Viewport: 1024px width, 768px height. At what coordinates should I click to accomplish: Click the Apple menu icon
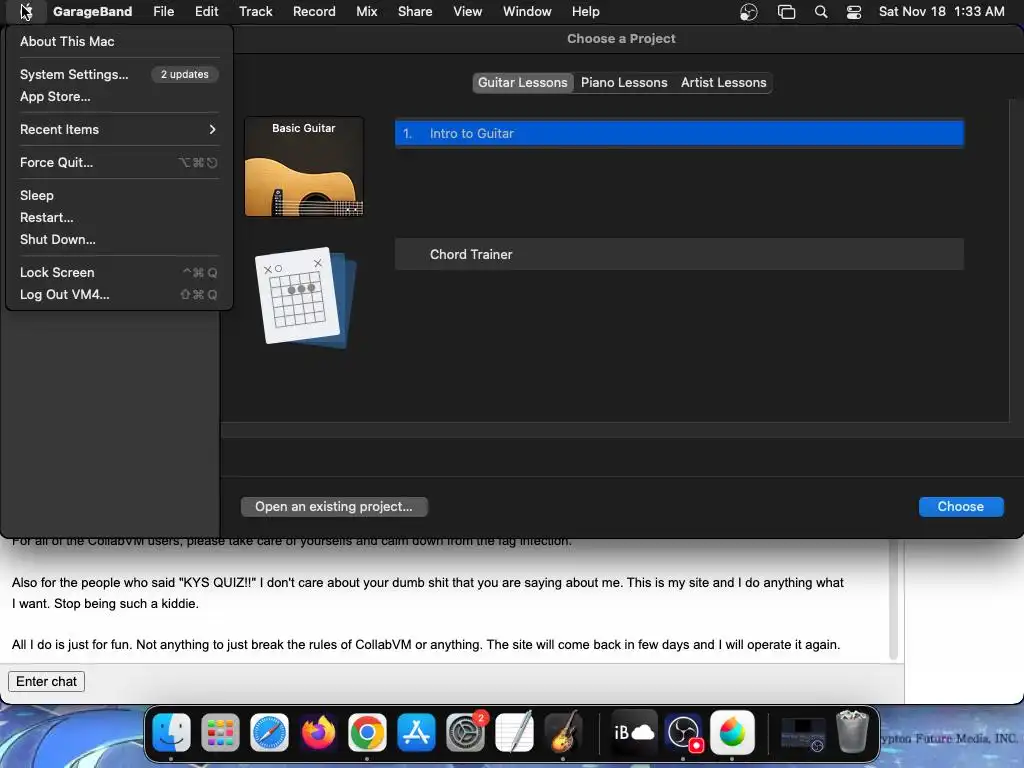25,11
